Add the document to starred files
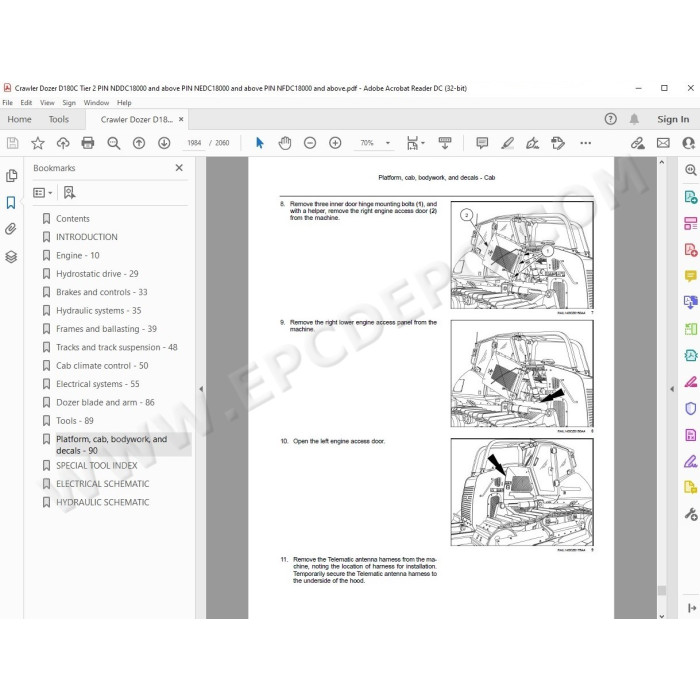700x700 pixels. tap(38, 143)
